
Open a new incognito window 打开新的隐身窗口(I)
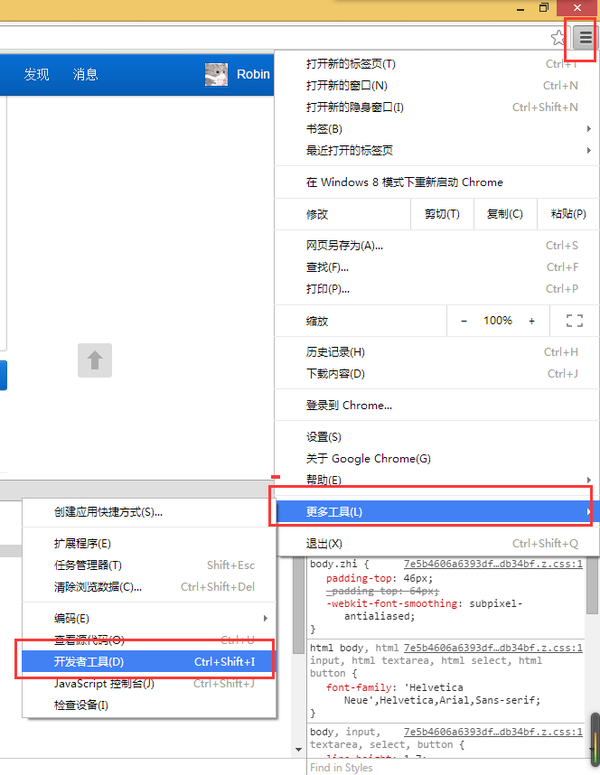(x=437, y=107)
